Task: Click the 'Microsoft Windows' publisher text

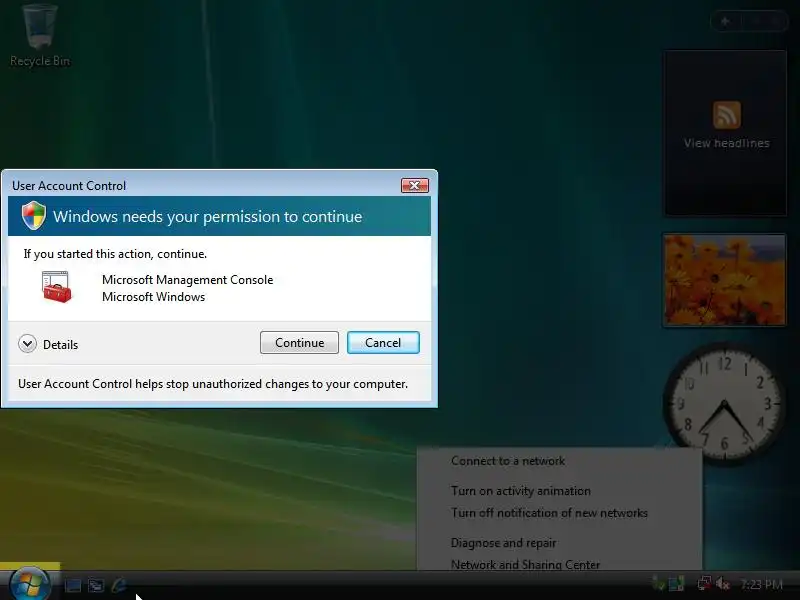Action: (x=153, y=297)
